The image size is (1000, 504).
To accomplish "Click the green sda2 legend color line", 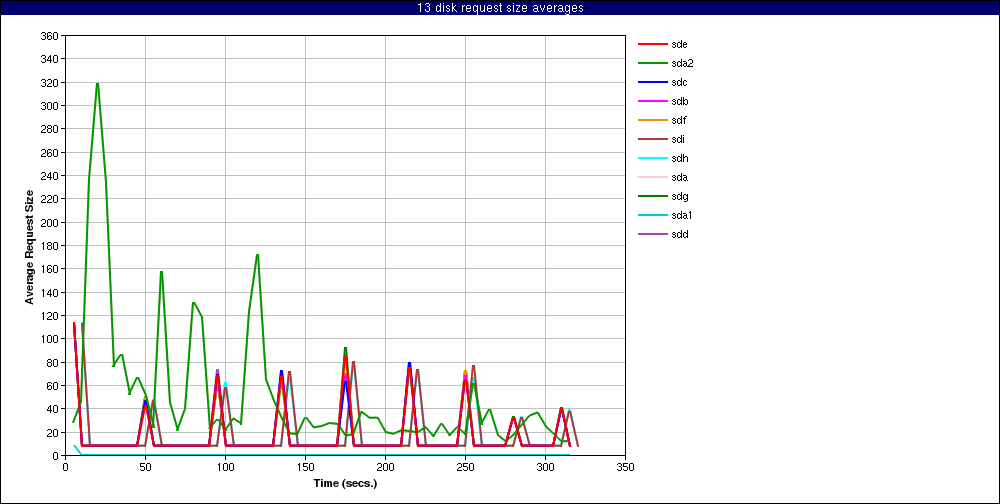I will click(x=652, y=64).
